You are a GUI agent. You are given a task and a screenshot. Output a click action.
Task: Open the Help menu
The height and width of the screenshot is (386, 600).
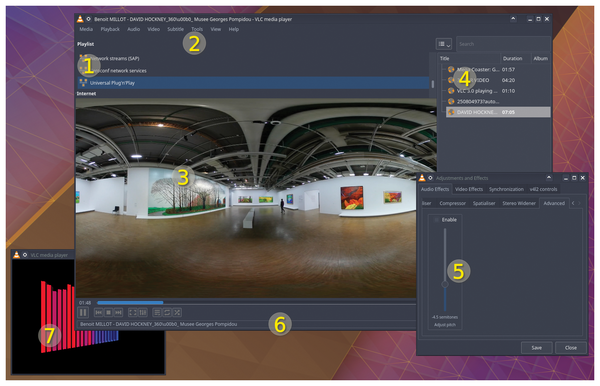coord(233,29)
